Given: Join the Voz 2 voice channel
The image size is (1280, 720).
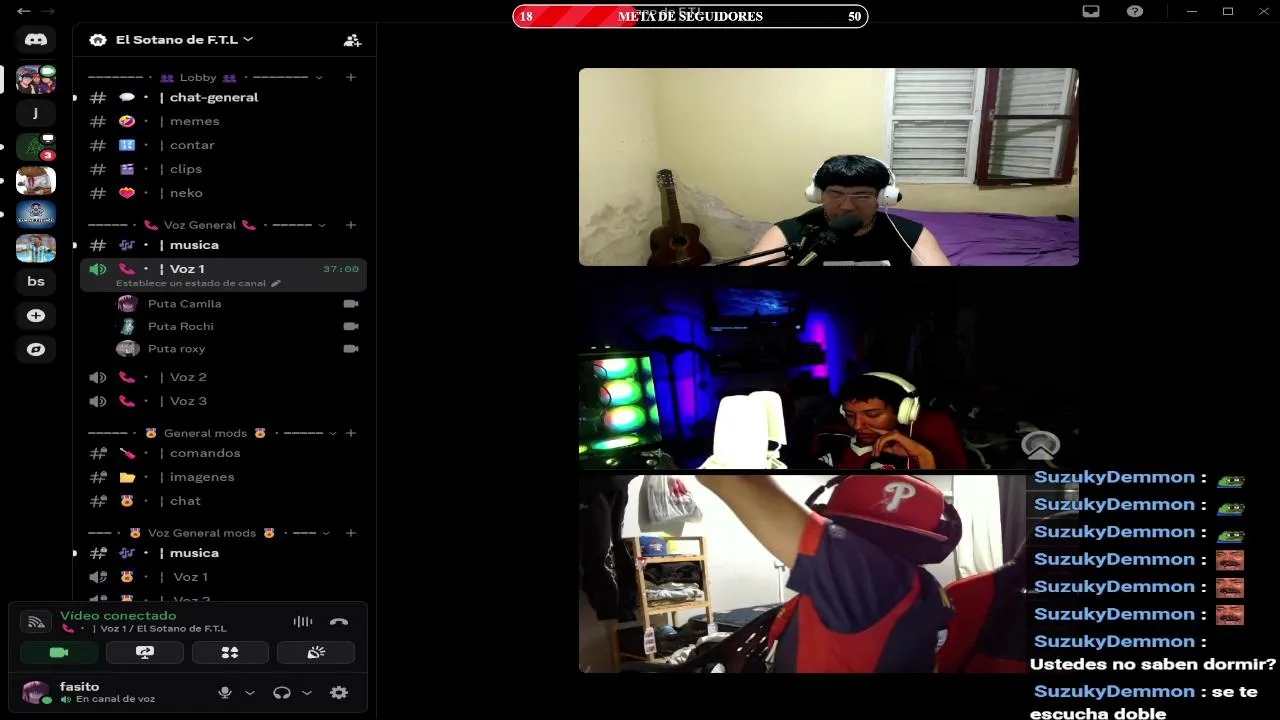Looking at the screenshot, I should point(223,377).
